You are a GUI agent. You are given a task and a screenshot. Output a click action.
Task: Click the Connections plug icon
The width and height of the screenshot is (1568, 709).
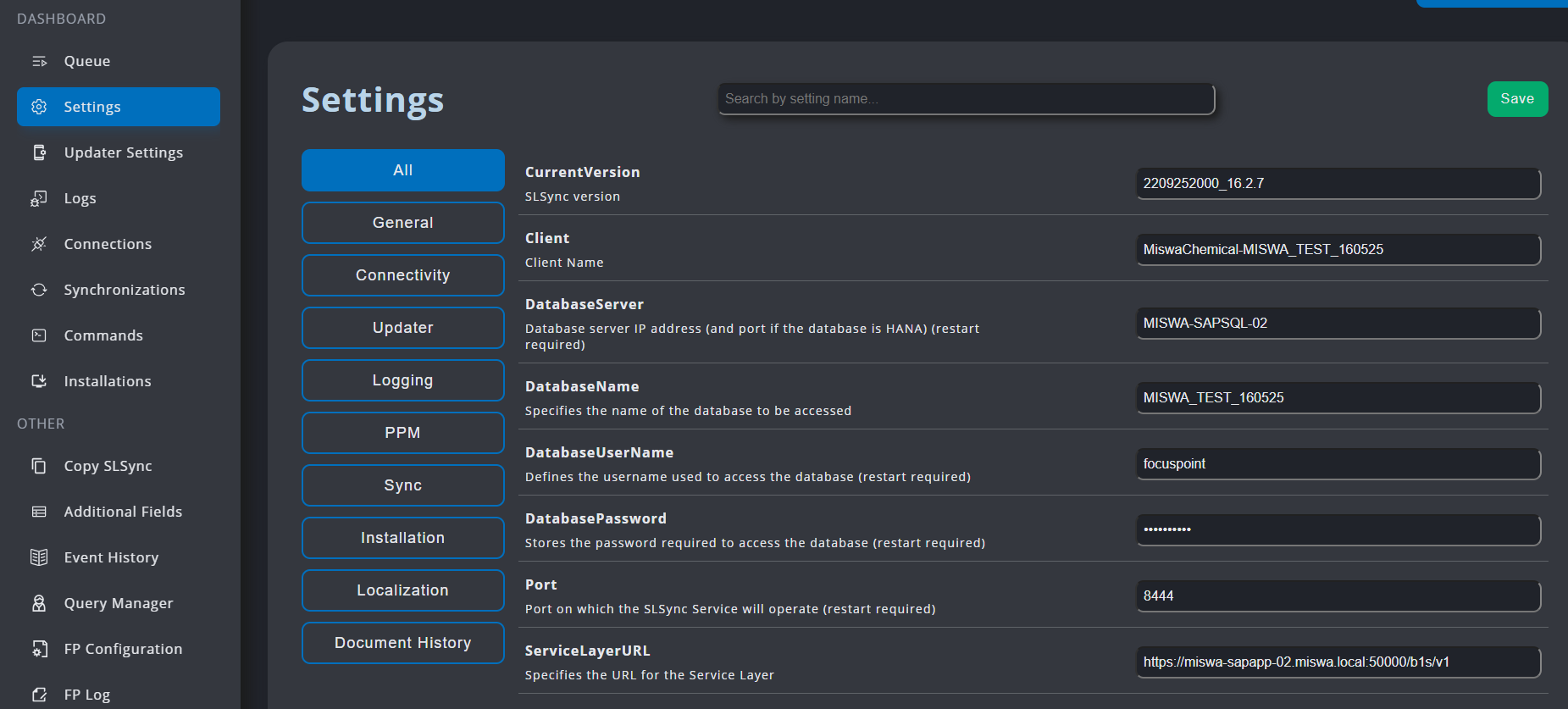coord(39,244)
